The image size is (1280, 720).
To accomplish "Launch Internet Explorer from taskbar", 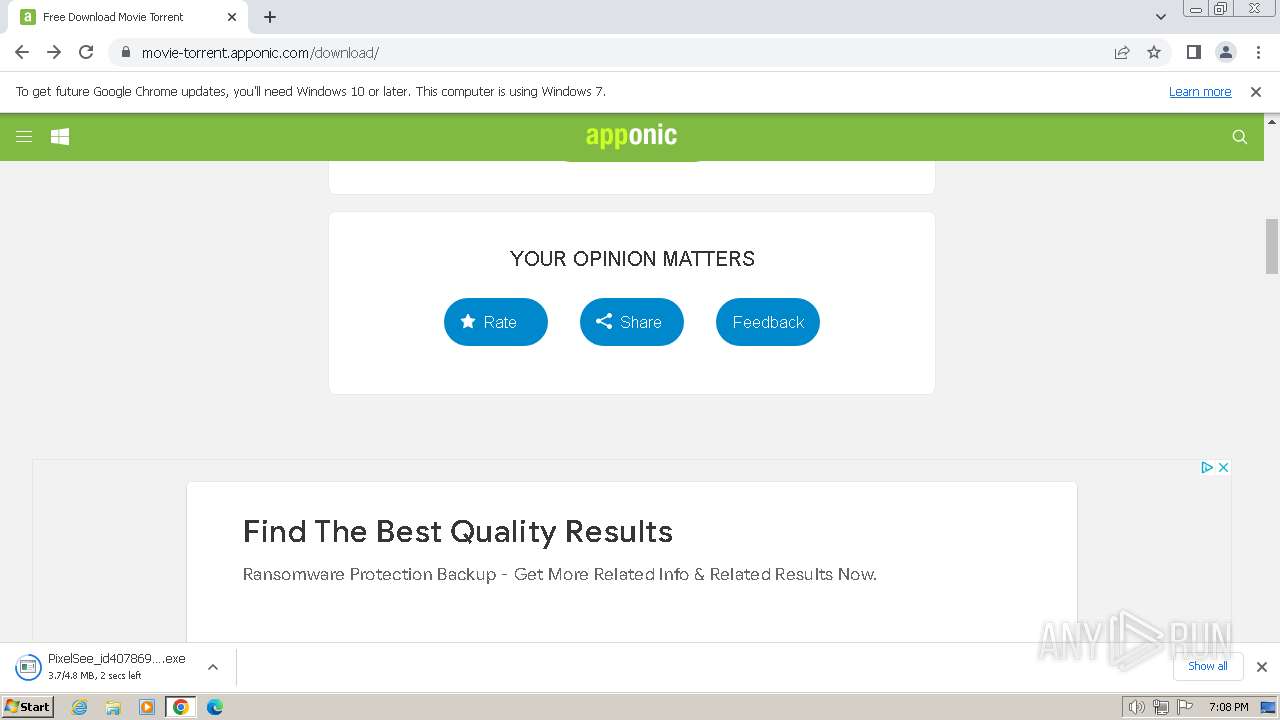I will tap(80, 707).
